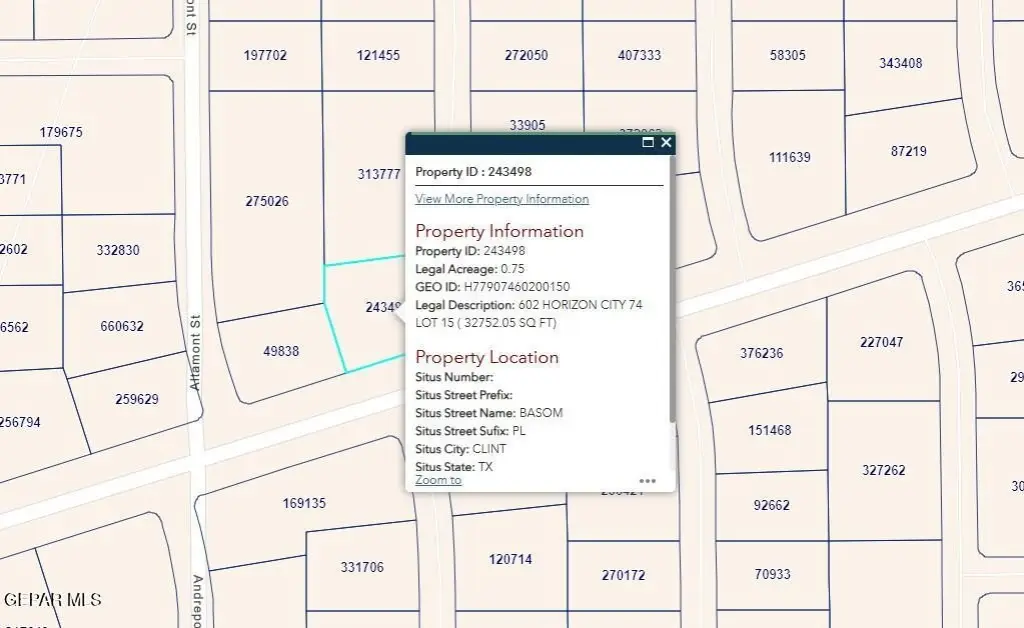Click the Situs City CLINT value
1024x628 pixels.
point(489,448)
